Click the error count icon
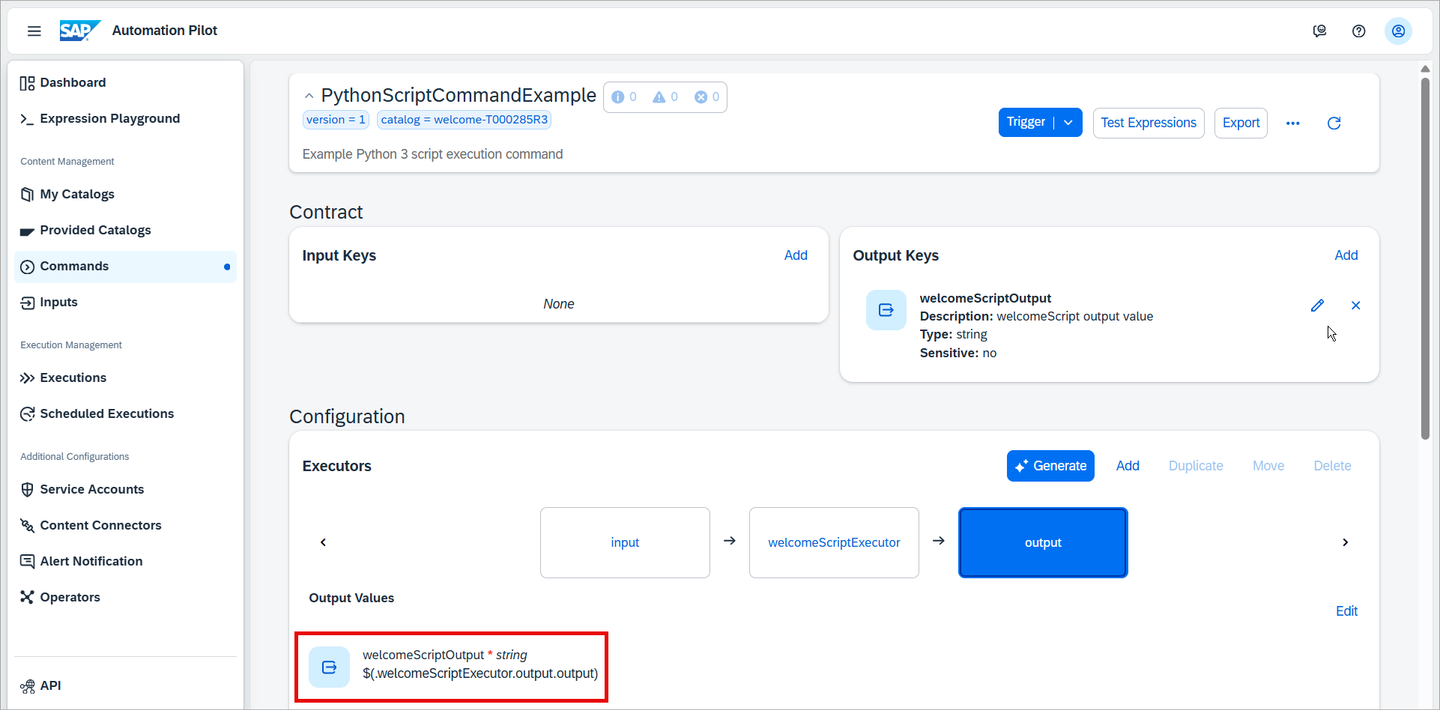Screen dimensions: 1440x710 click(701, 97)
